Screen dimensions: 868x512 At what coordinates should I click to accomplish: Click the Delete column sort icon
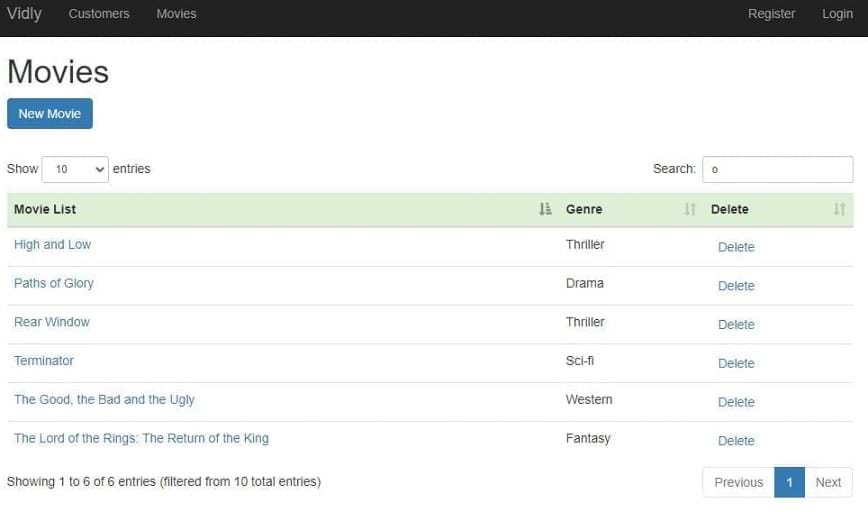point(839,209)
